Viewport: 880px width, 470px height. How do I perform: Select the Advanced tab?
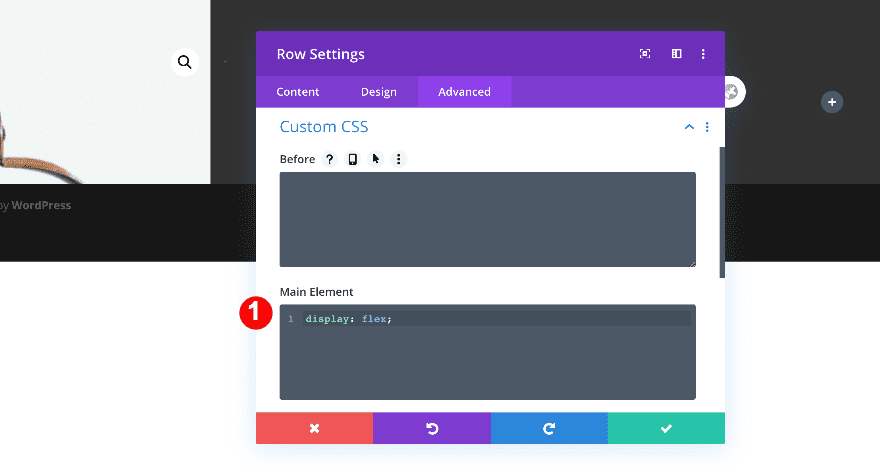pyautogui.click(x=464, y=92)
